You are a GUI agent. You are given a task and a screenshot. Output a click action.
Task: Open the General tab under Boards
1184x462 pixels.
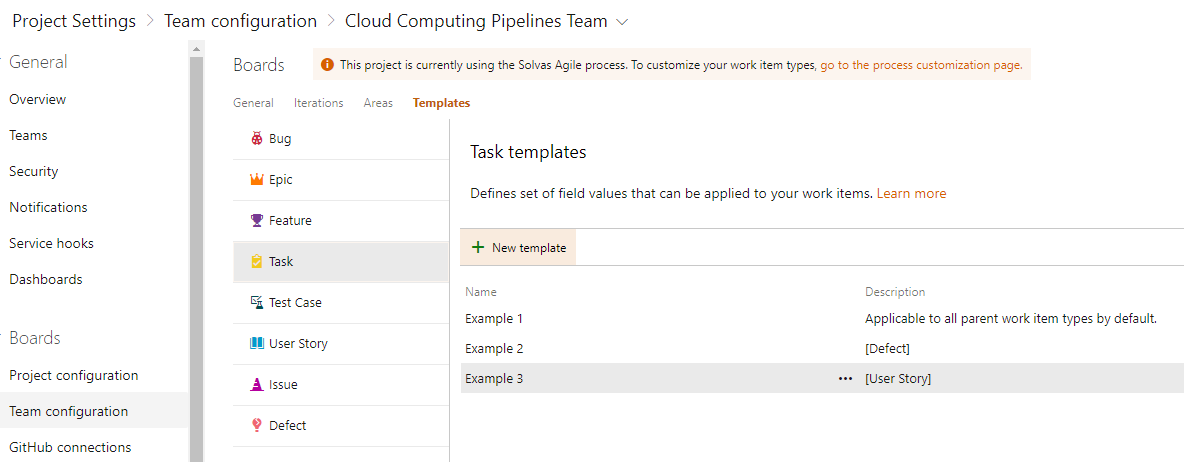[x=253, y=103]
